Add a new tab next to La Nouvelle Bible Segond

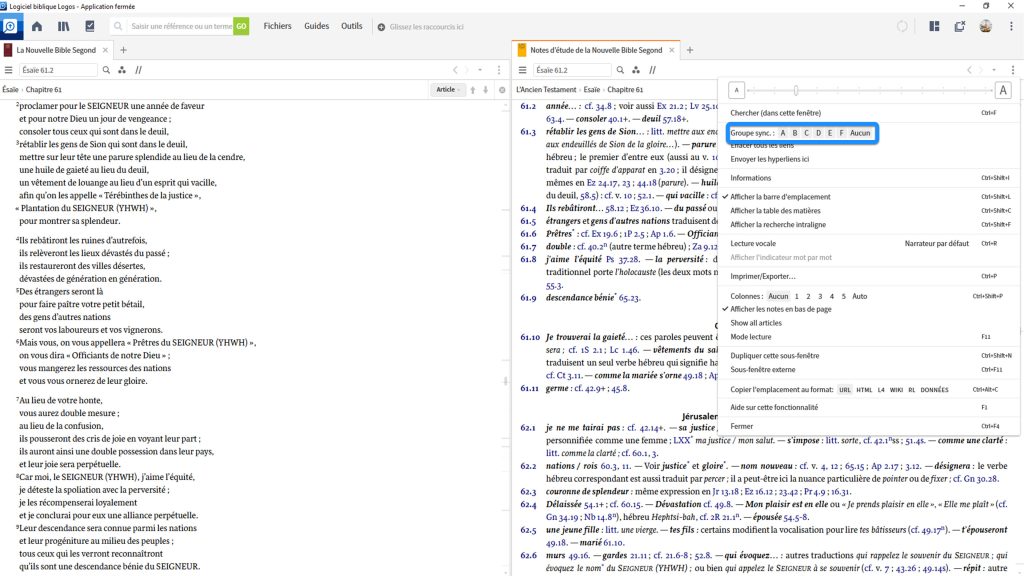(x=123, y=50)
